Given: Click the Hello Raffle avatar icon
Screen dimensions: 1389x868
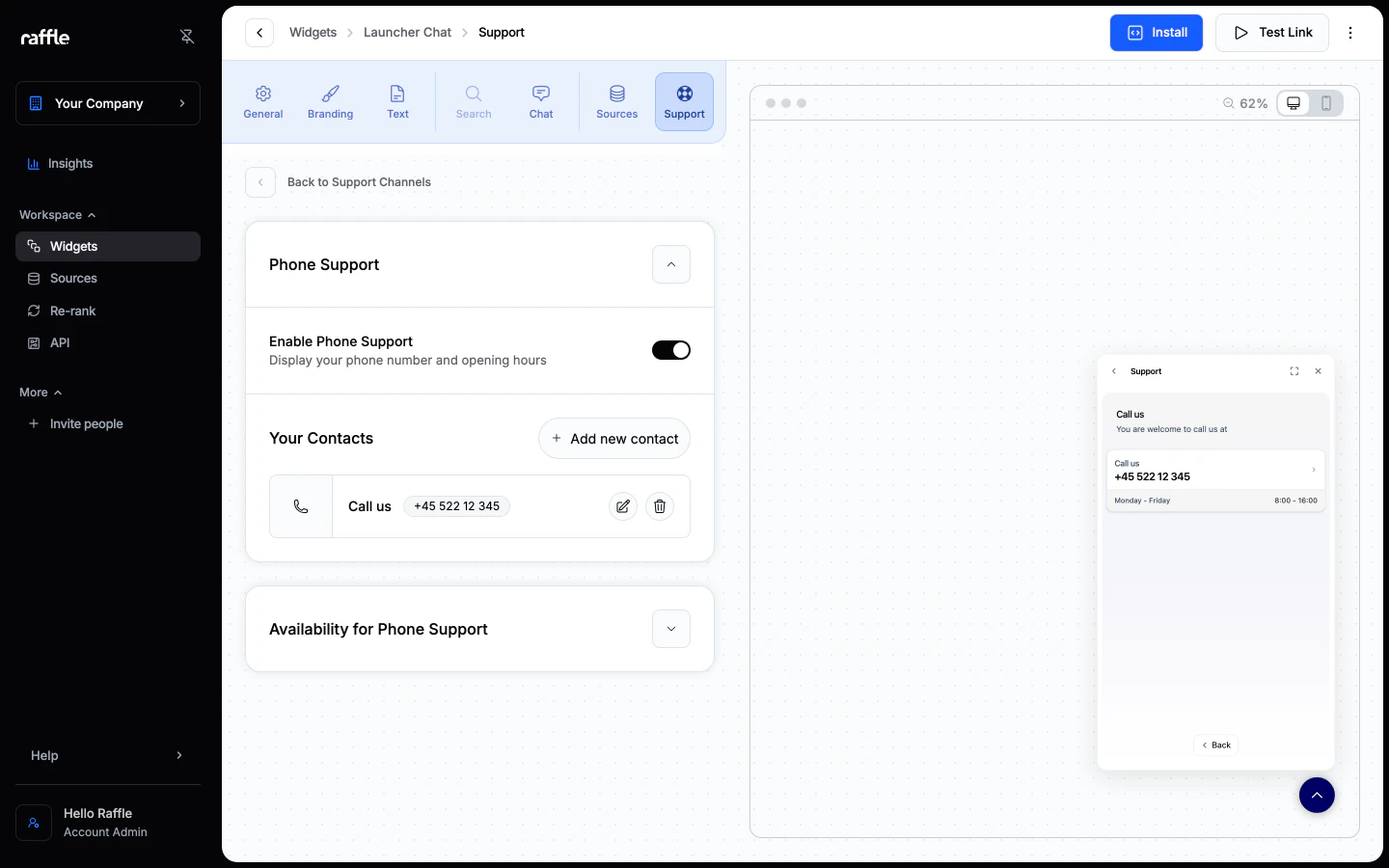Looking at the screenshot, I should click(x=34, y=823).
